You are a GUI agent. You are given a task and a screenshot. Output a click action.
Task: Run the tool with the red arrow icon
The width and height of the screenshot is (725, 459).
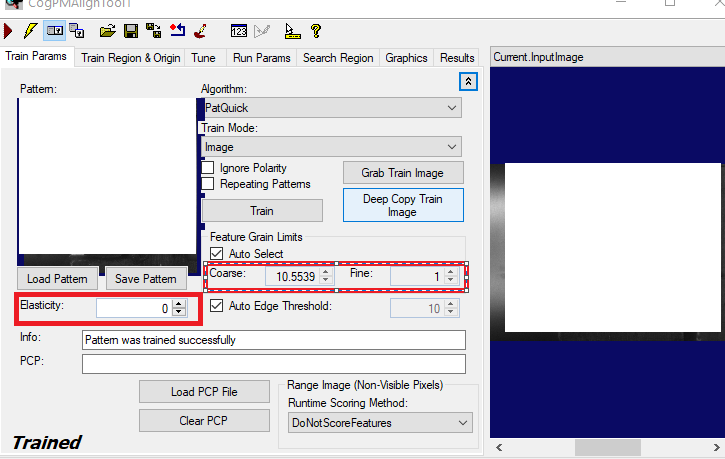[x=8, y=31]
